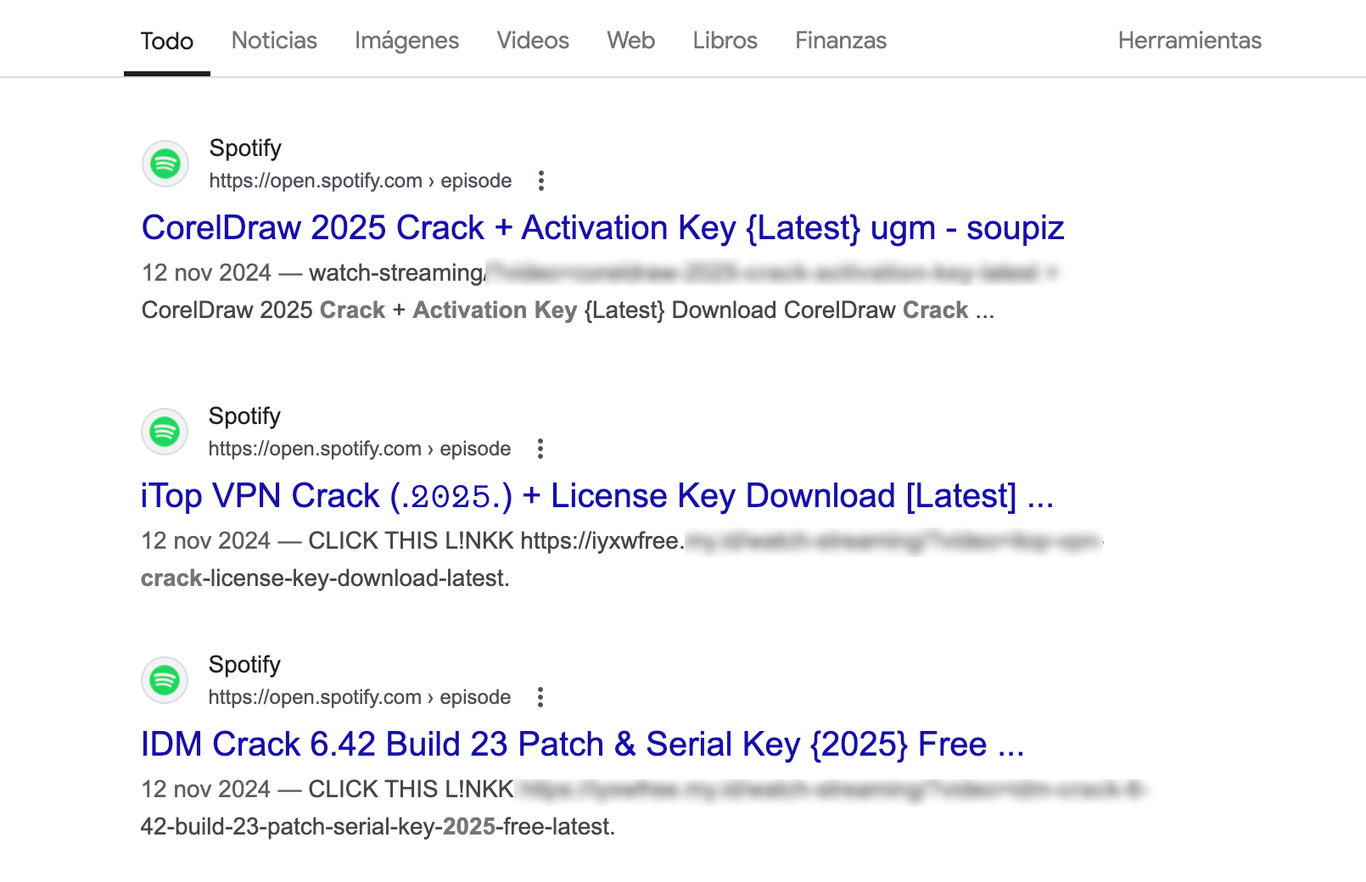The image size is (1366, 882).
Task: Open iTop VPN Crack result title
Action: click(598, 496)
